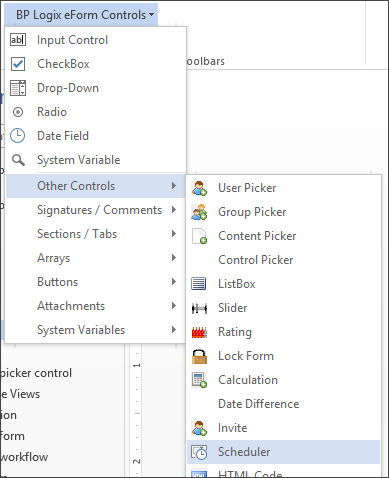
Task: Select the Group Picker icon
Action: pos(199,212)
